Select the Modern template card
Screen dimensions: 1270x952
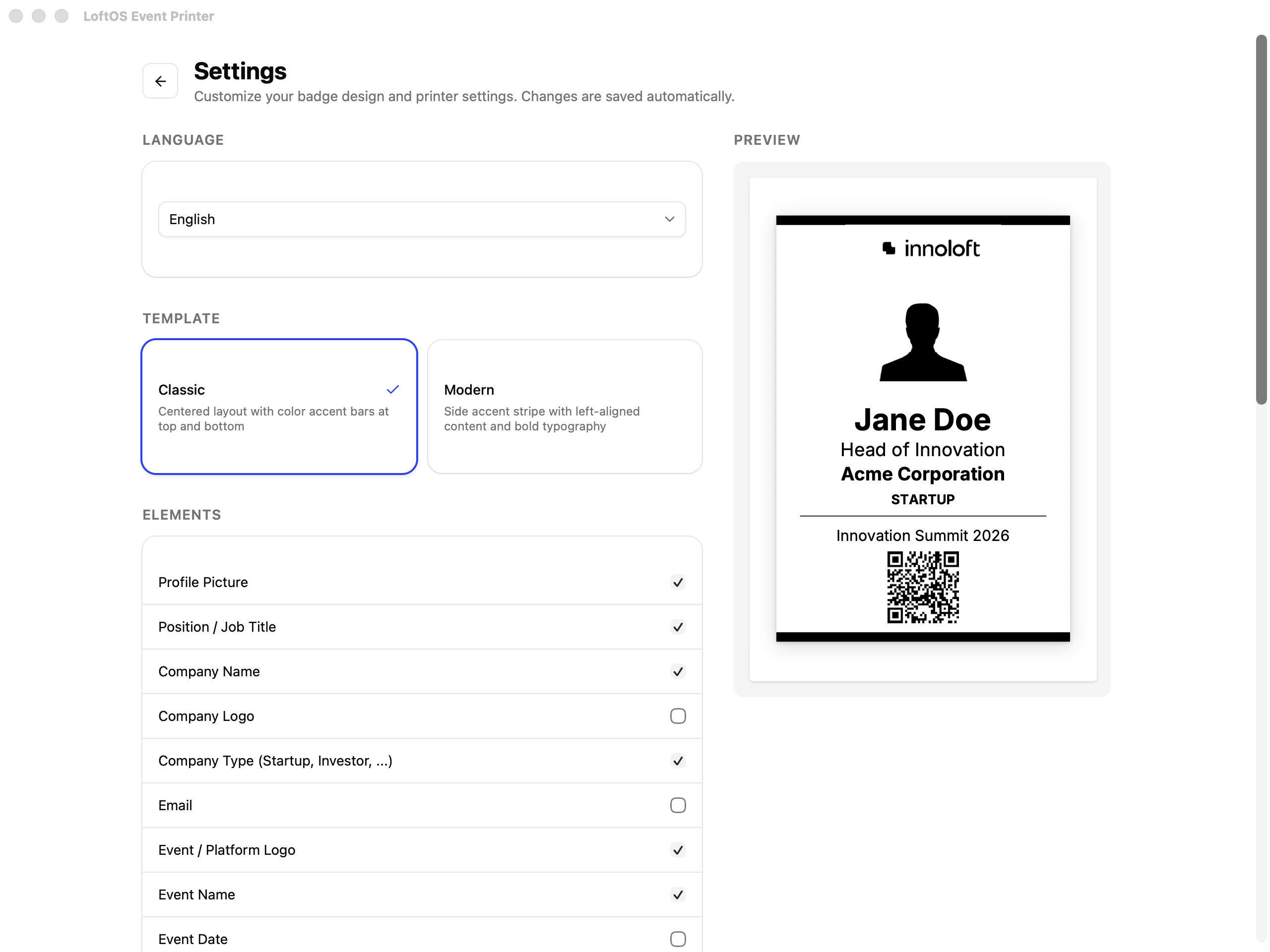[x=565, y=407]
